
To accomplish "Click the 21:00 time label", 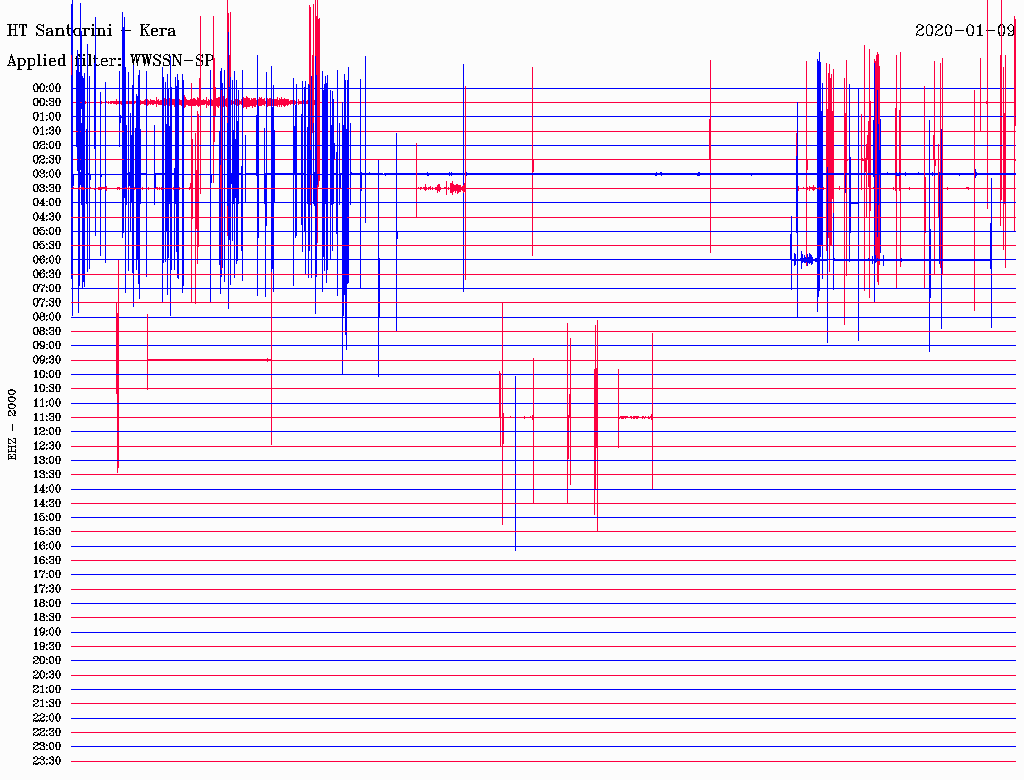I will point(47,689).
